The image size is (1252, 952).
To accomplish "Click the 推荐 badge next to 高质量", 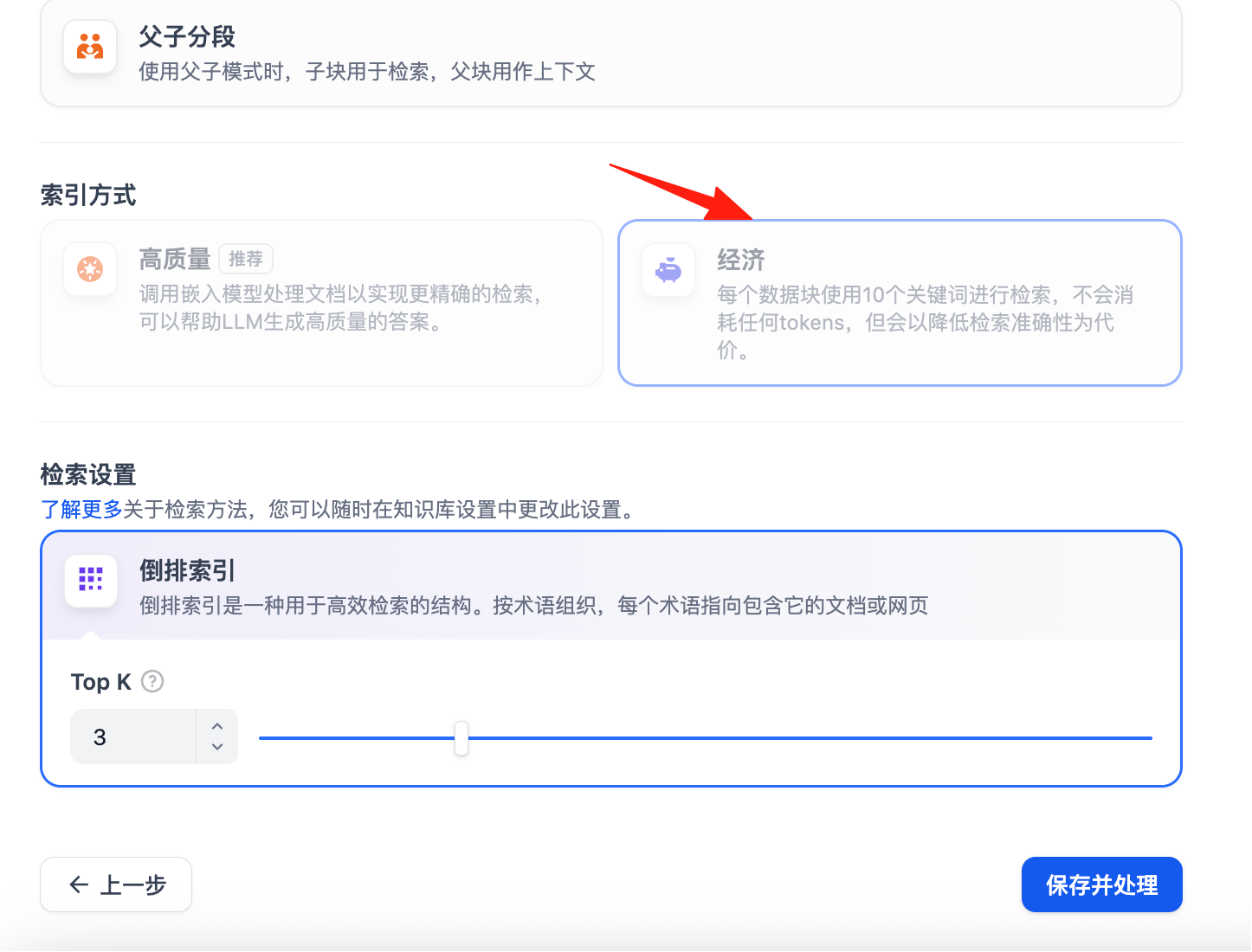I will pos(246,259).
